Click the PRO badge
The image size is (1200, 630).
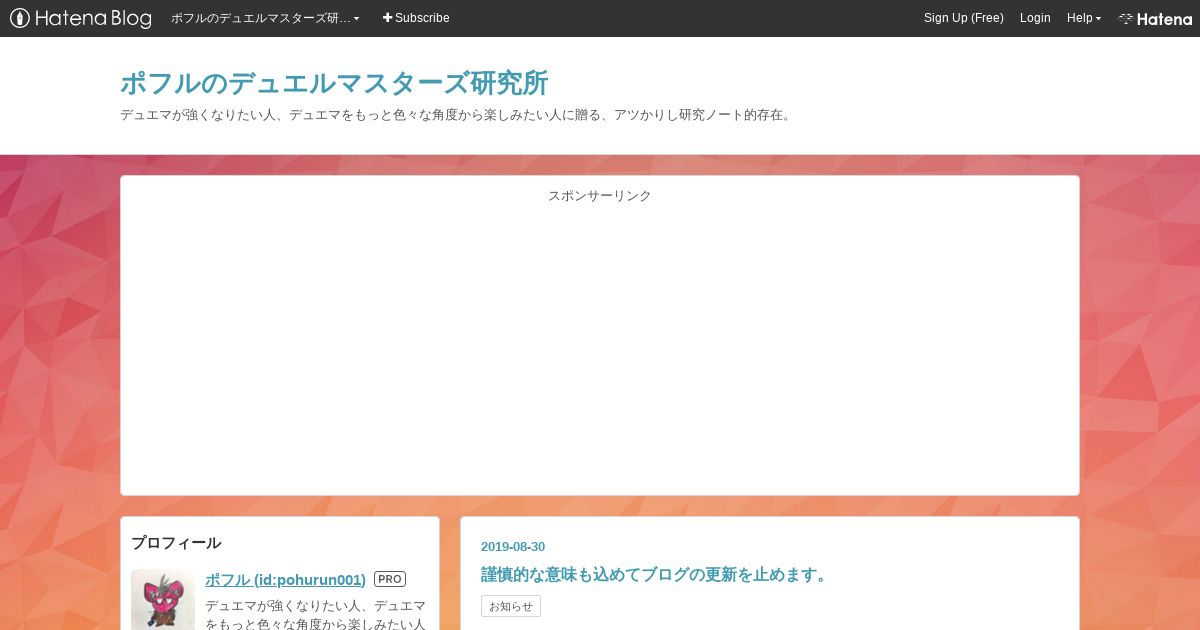click(390, 579)
